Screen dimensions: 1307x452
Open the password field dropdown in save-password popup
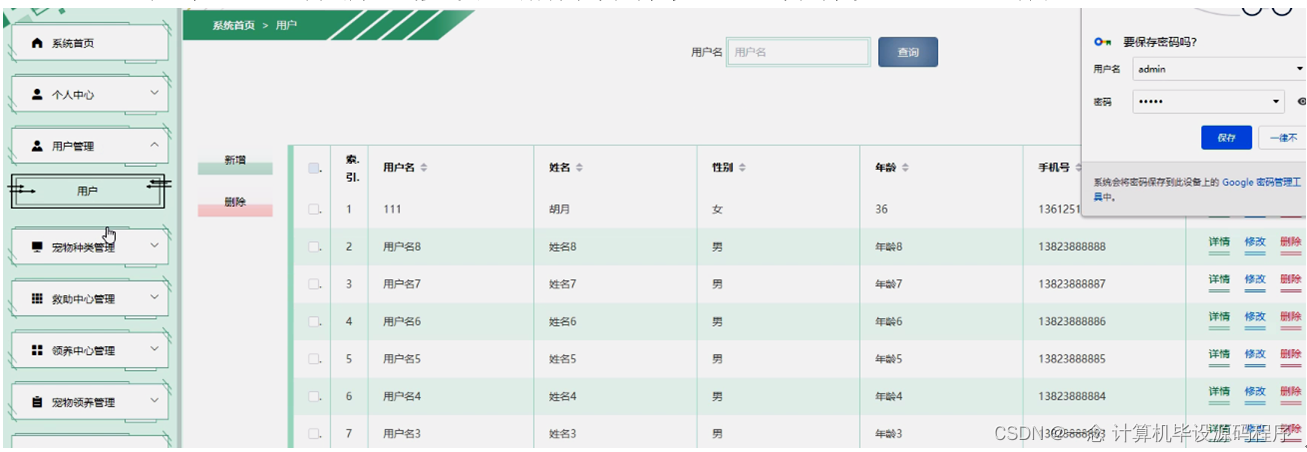tap(1277, 102)
